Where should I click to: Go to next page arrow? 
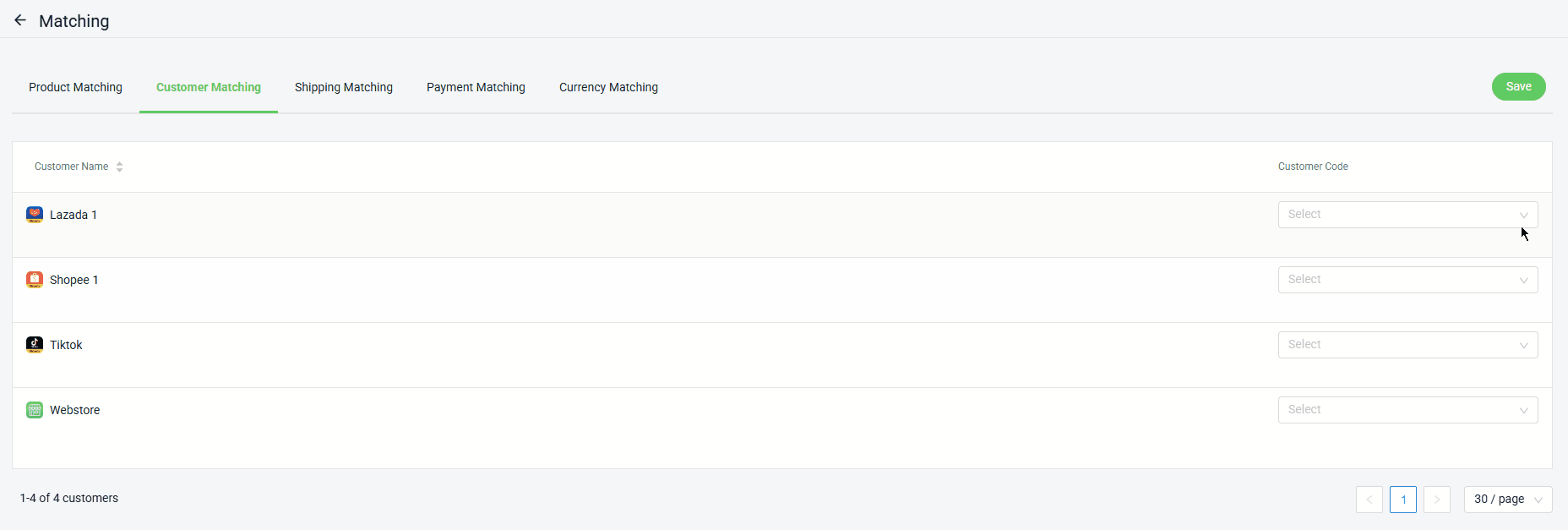(1436, 500)
